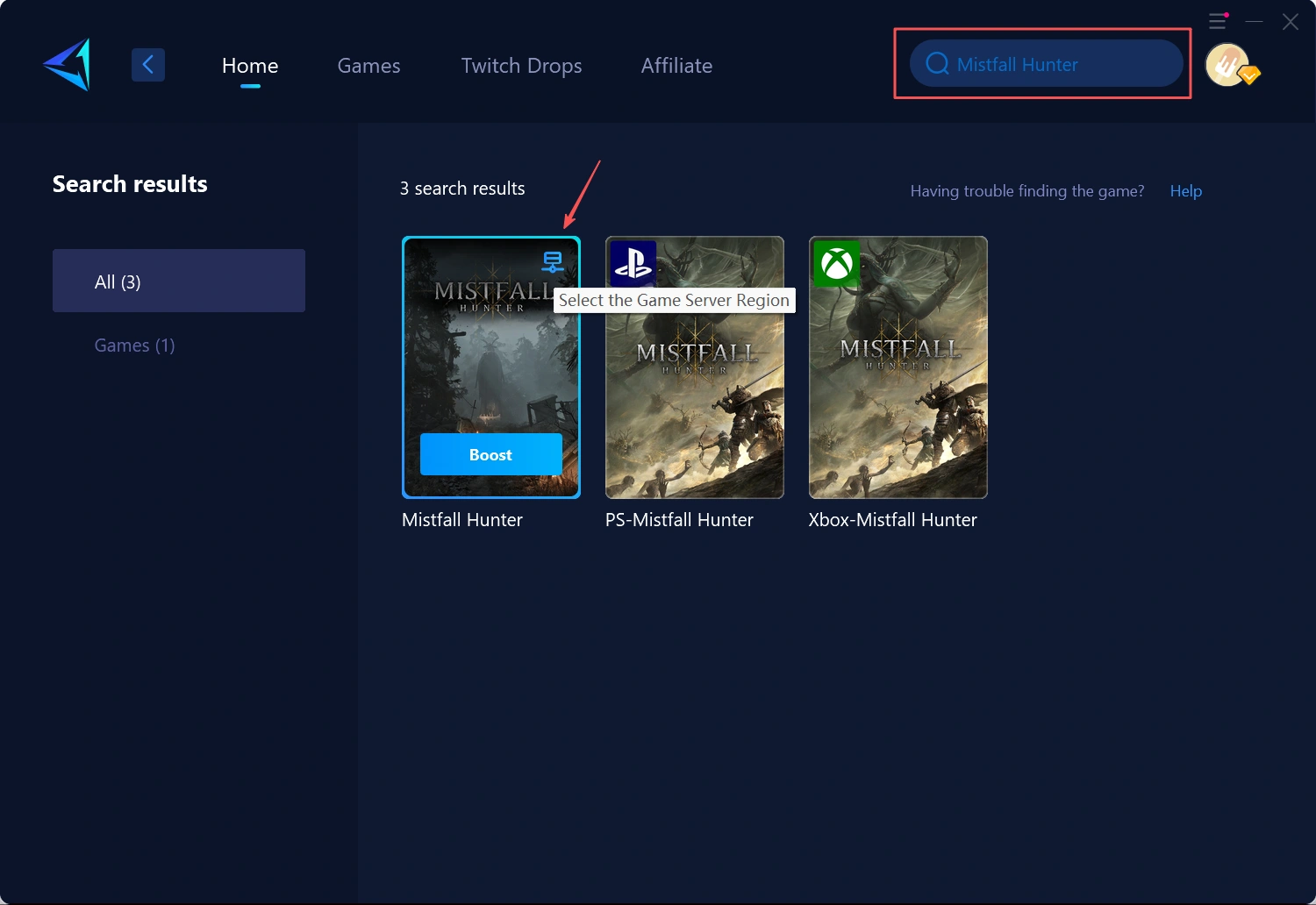Viewport: 1316px width, 905px height.
Task: Open the Games tab
Action: click(x=368, y=66)
